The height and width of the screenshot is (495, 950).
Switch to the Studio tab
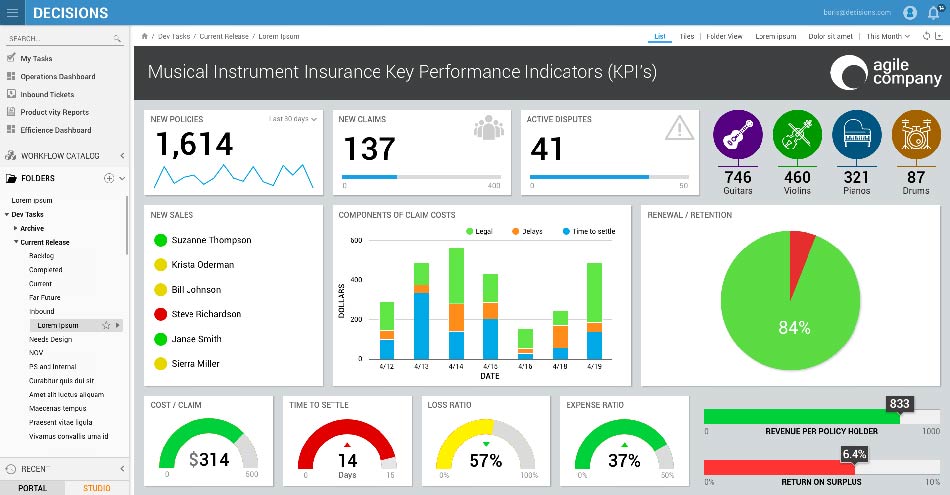pyautogui.click(x=97, y=488)
